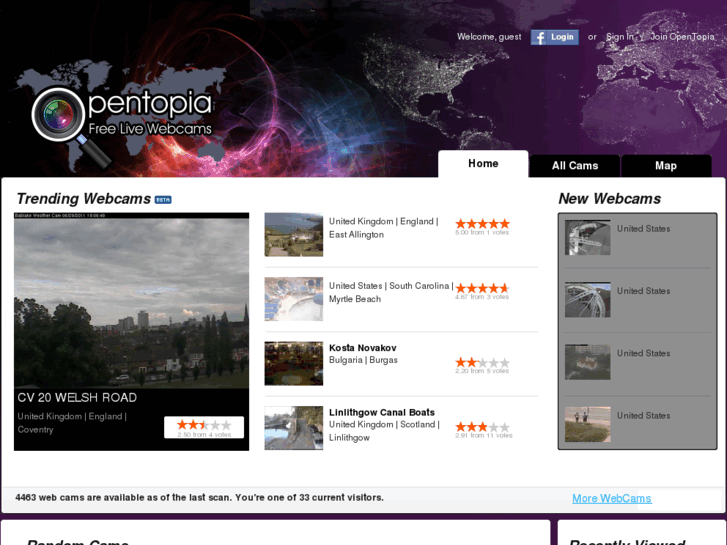Screen dimensions: 727x545
Task: Click the Opentopia camera lens logo
Action: 57,114
